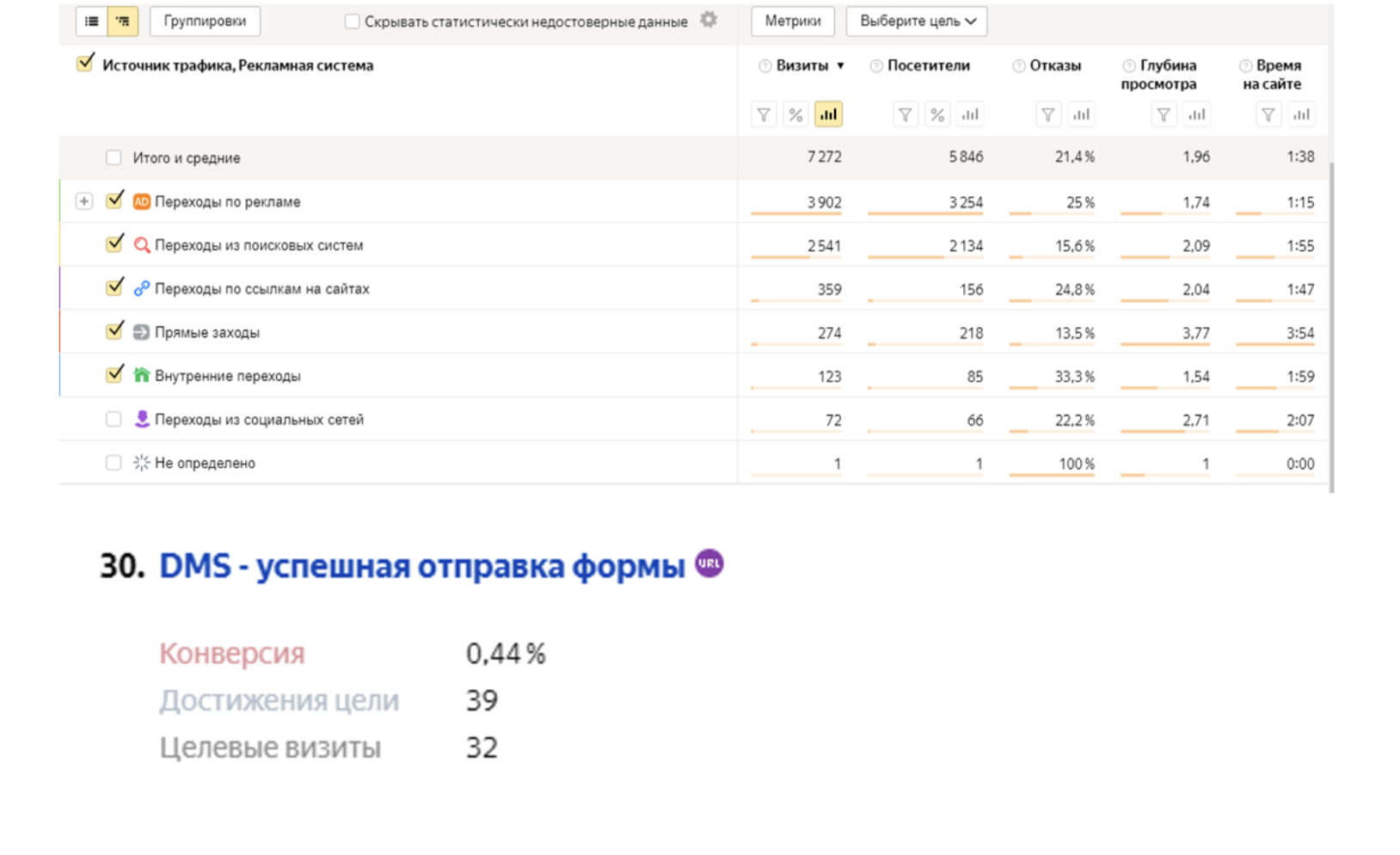This screenshot has width=1400, height=855.
Task: Click filter icon under Отказы column
Action: [x=1047, y=114]
